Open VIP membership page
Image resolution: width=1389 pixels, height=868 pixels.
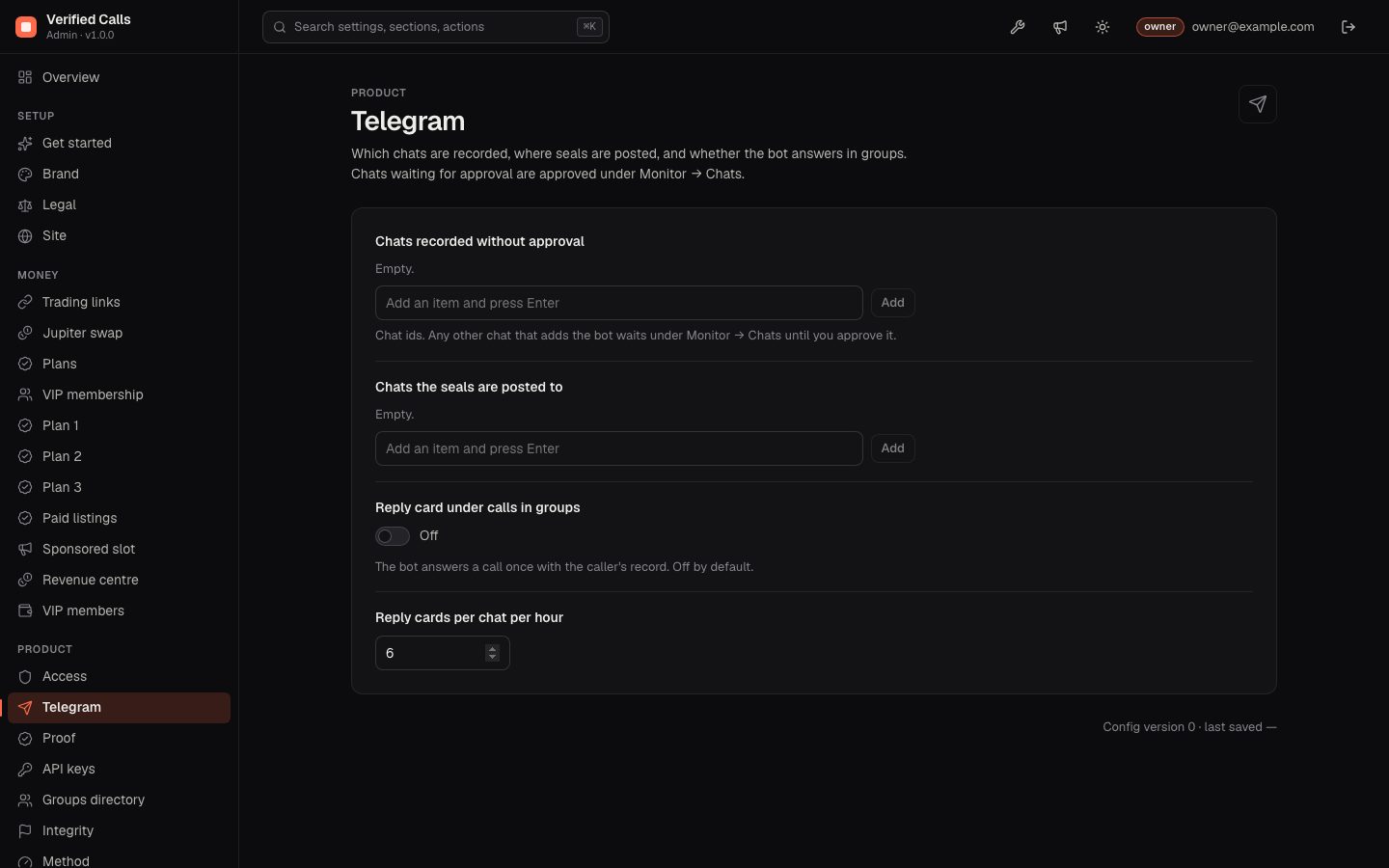[x=119, y=394]
